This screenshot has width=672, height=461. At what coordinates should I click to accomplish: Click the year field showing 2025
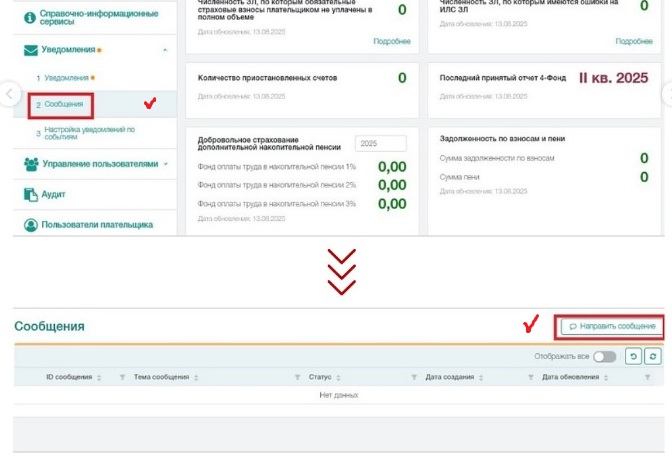381,144
